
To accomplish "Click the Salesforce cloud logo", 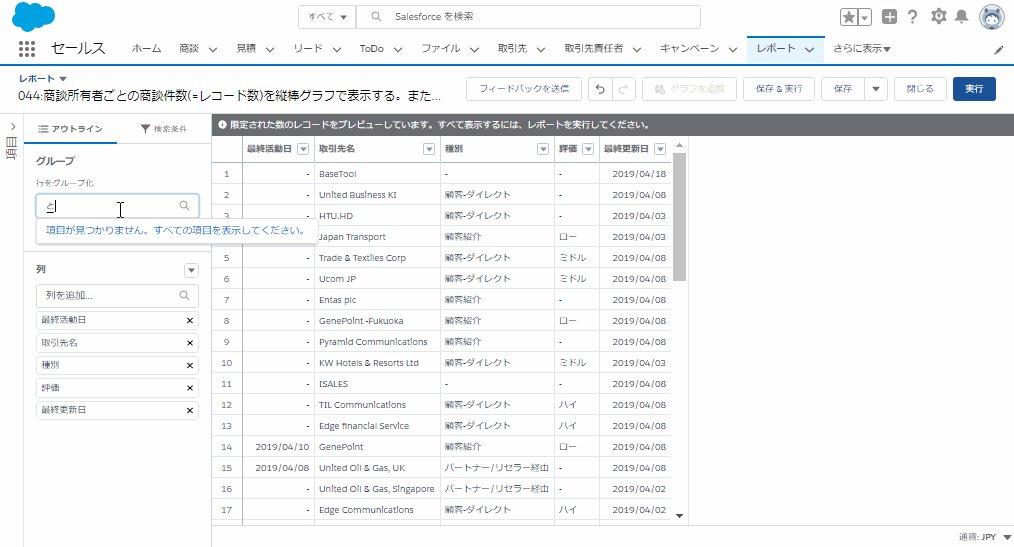I will coord(34,16).
